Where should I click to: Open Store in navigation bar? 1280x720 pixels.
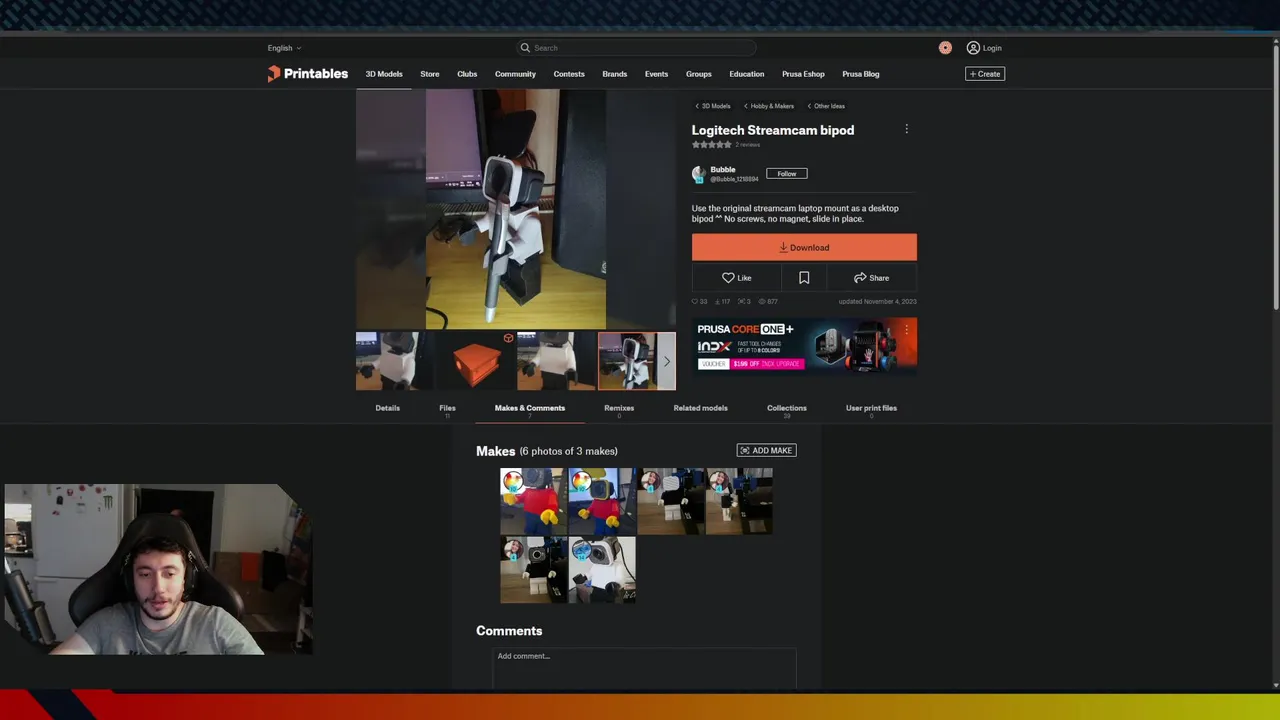(430, 74)
